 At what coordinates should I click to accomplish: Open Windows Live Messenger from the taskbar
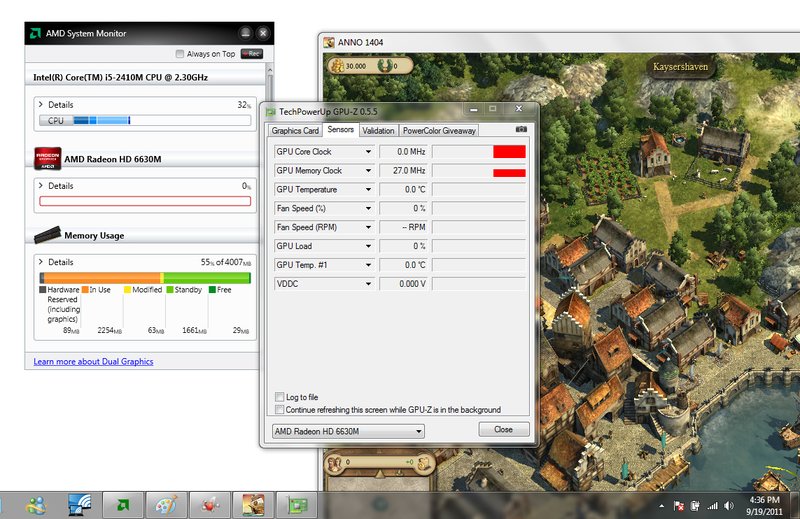click(37, 505)
